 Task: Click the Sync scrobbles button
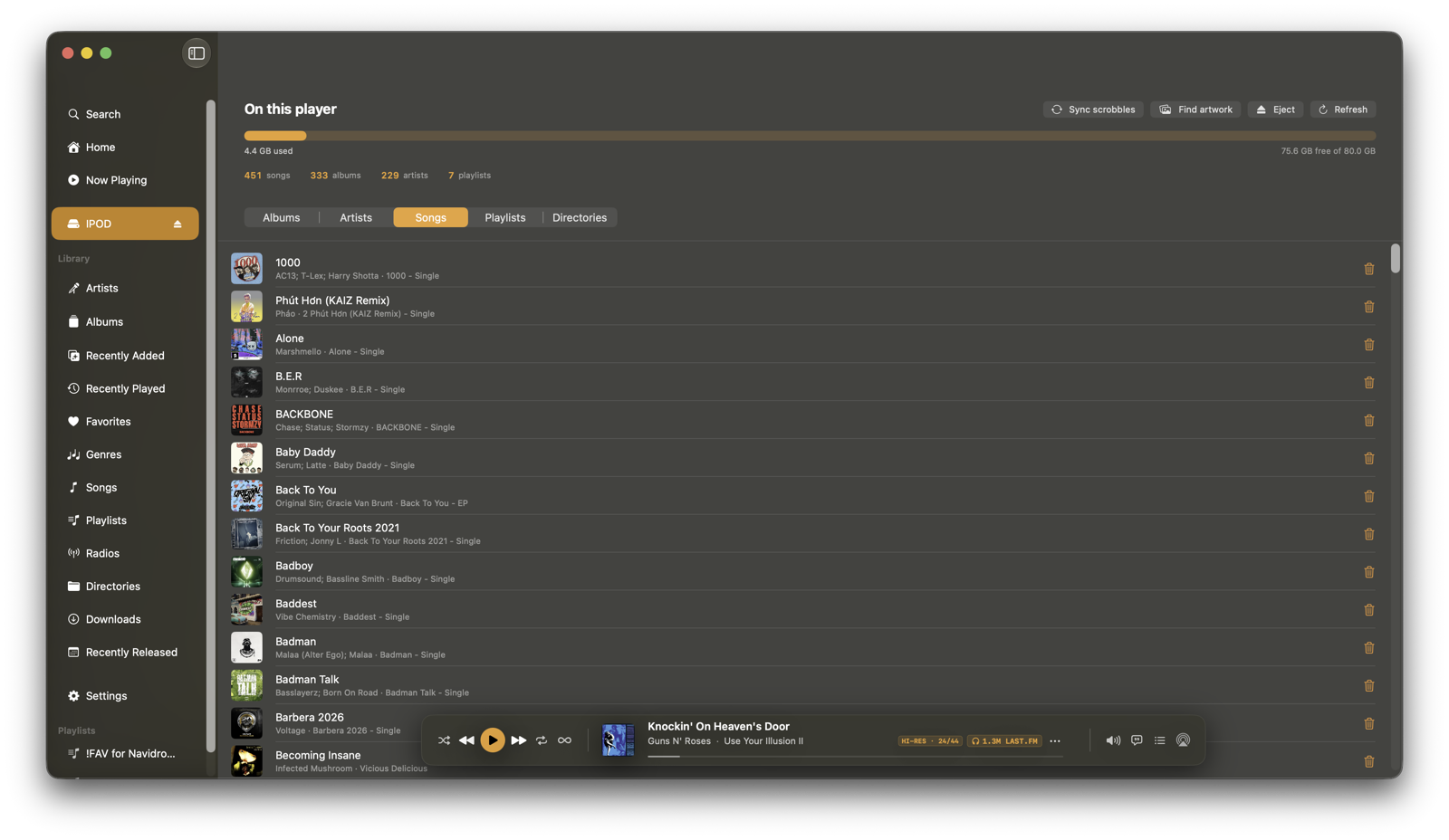pos(1093,110)
